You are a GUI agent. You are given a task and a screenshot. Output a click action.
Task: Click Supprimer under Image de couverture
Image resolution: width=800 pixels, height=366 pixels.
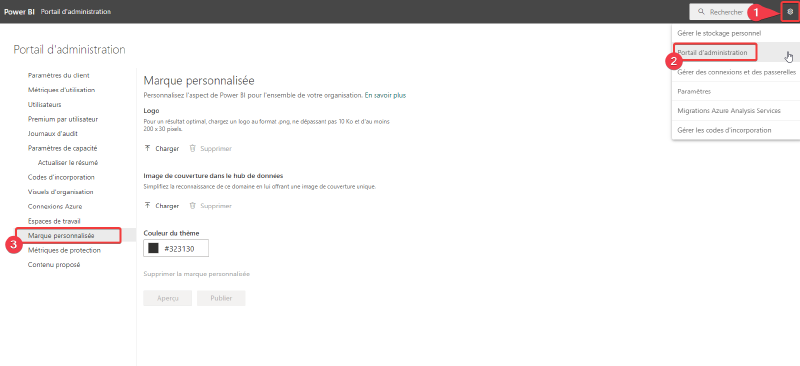pyautogui.click(x=216, y=206)
